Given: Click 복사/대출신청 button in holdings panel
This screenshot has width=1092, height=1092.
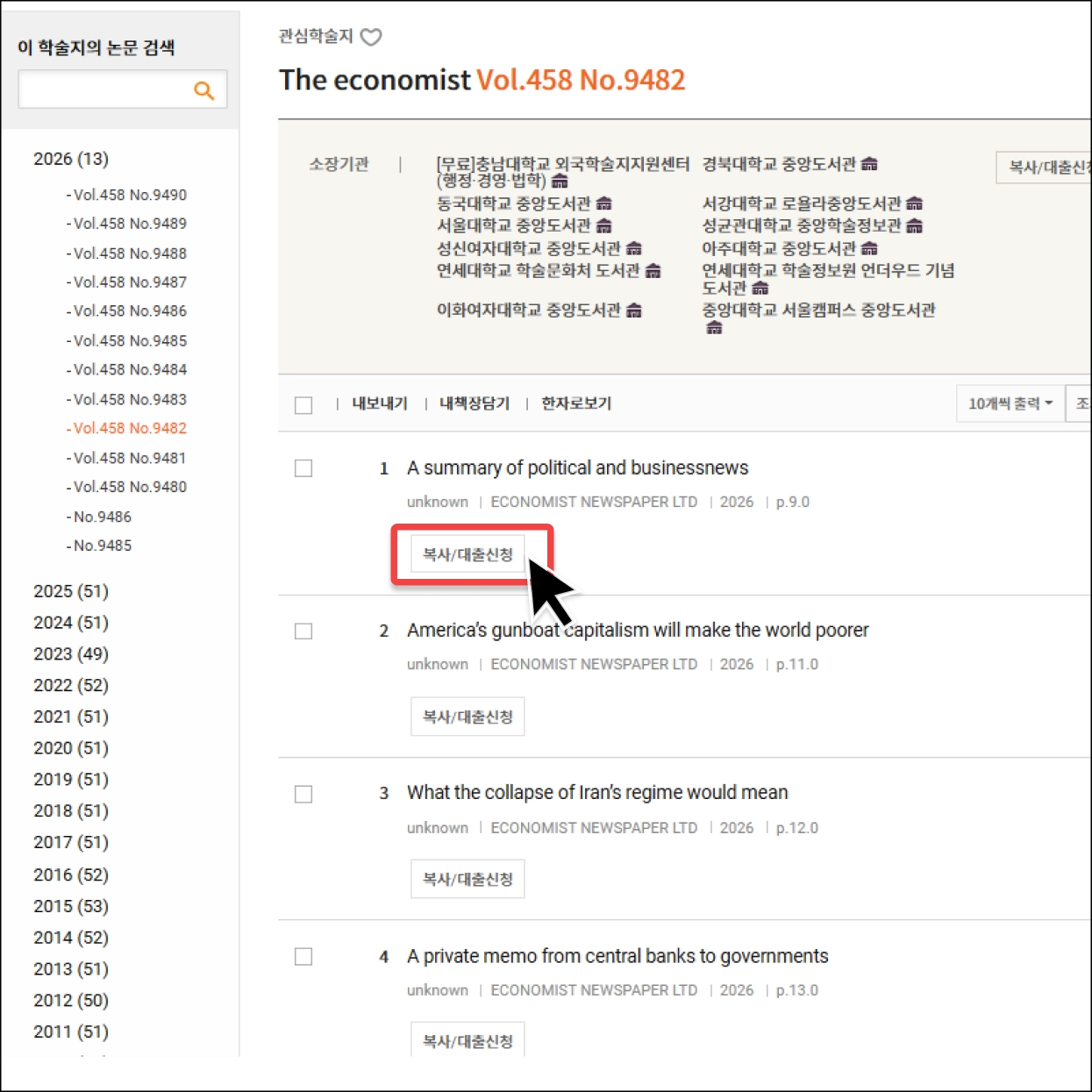Looking at the screenshot, I should pyautogui.click(x=1045, y=168).
